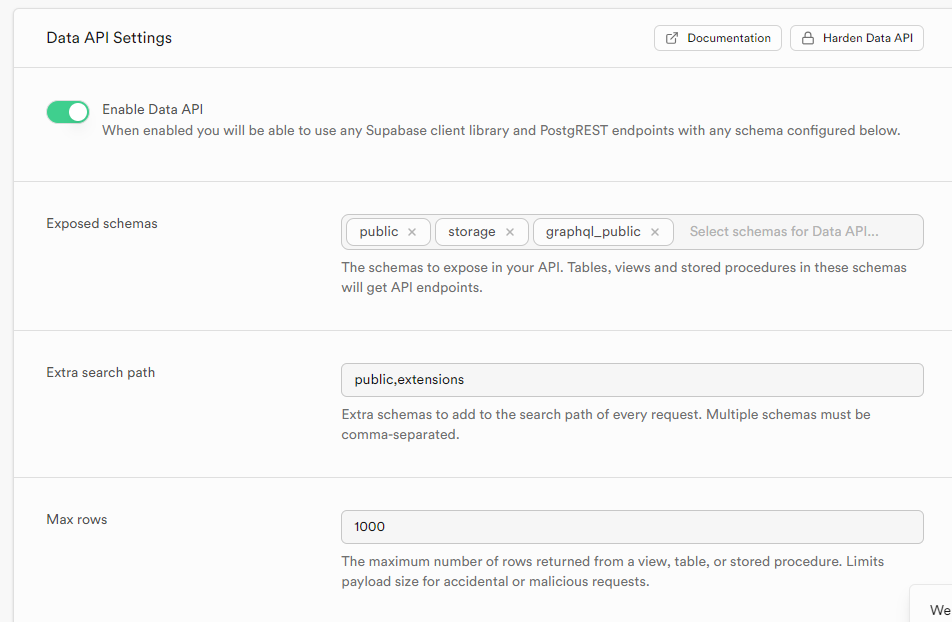Focus the Extra search path input field

(x=632, y=380)
